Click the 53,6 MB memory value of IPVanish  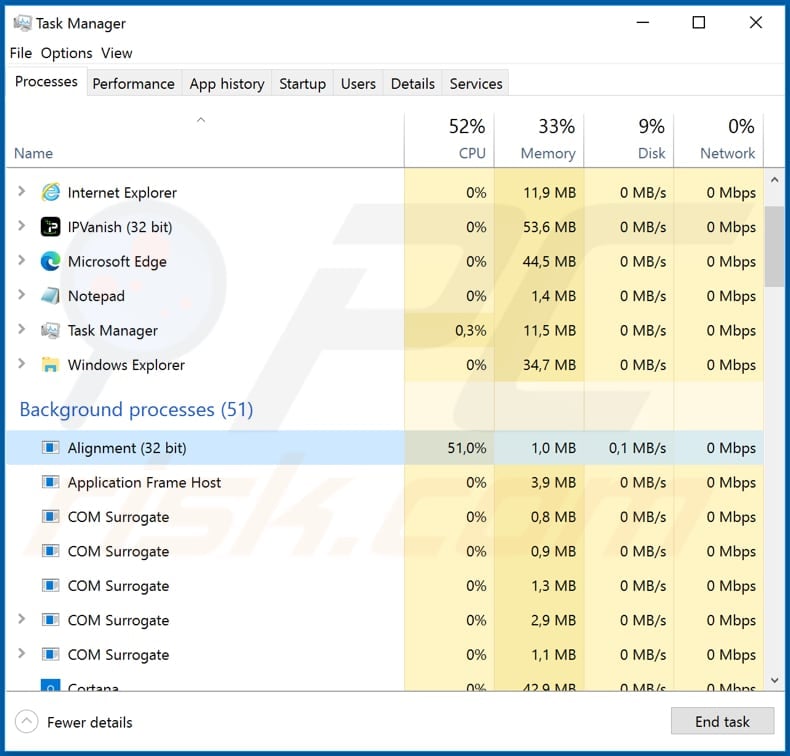[x=549, y=227]
